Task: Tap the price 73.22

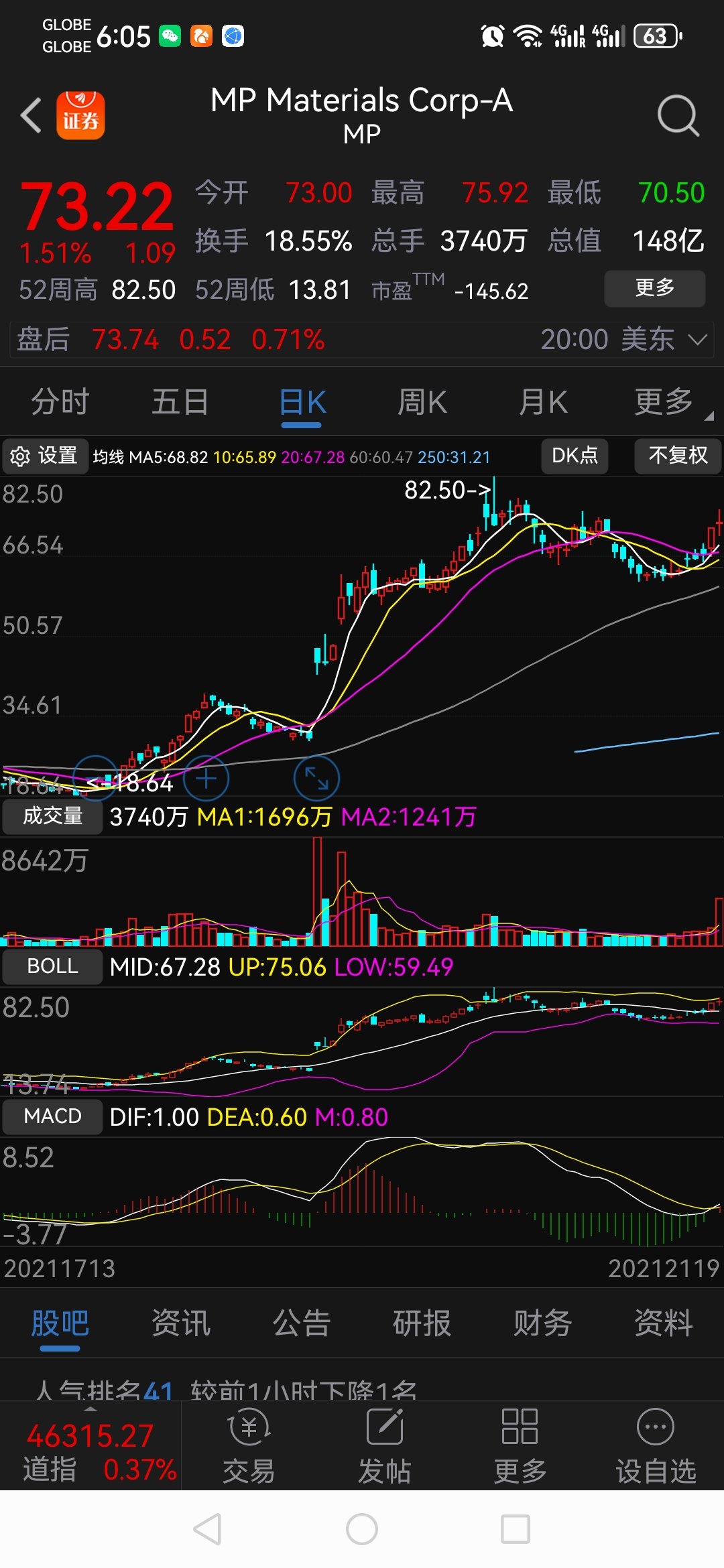Action: click(97, 206)
